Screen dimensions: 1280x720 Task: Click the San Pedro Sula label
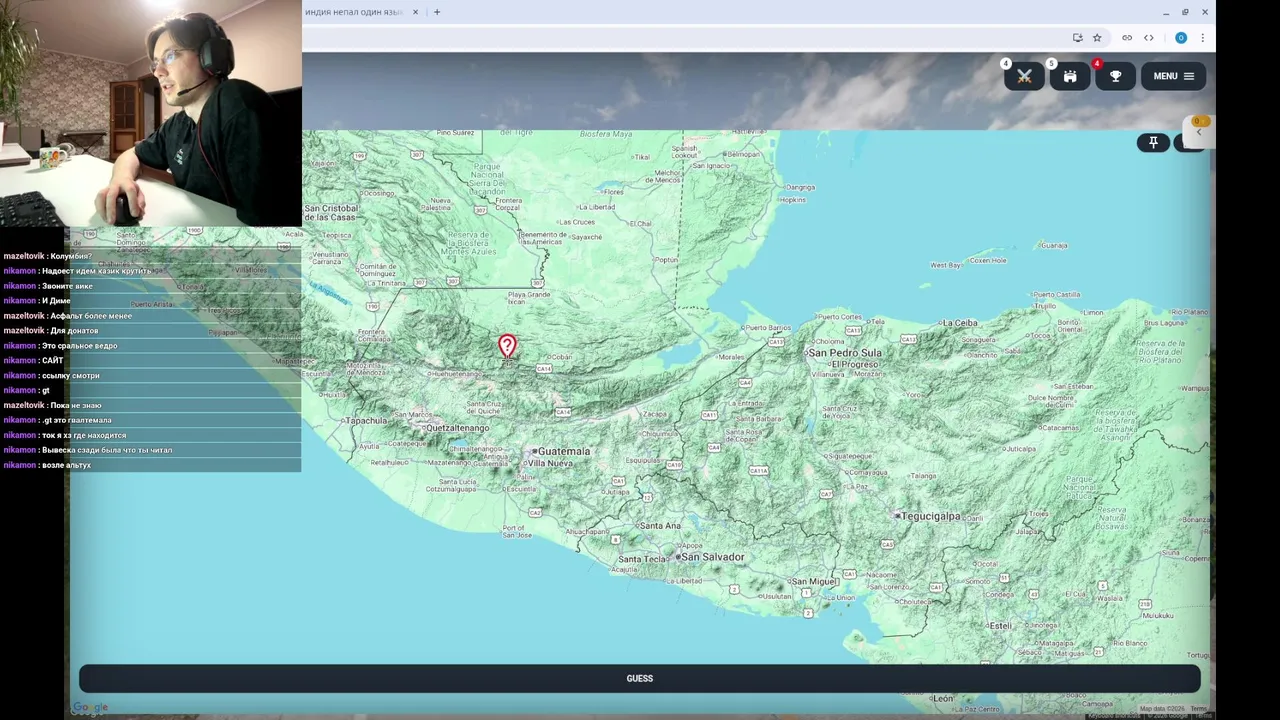pyautogui.click(x=843, y=353)
